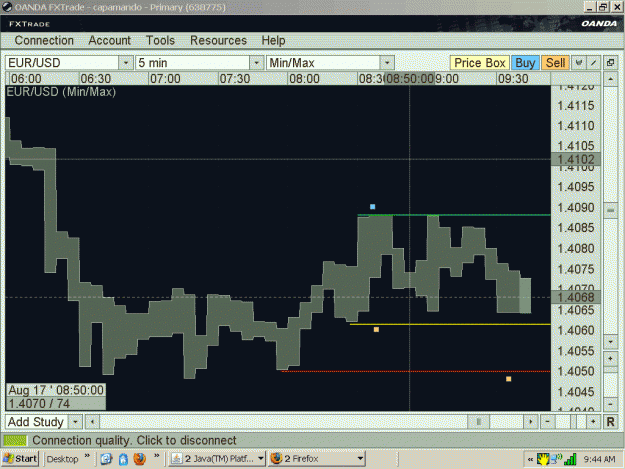Click the vertical zoom slider handle
The width and height of the screenshot is (625, 469).
click(x=610, y=370)
